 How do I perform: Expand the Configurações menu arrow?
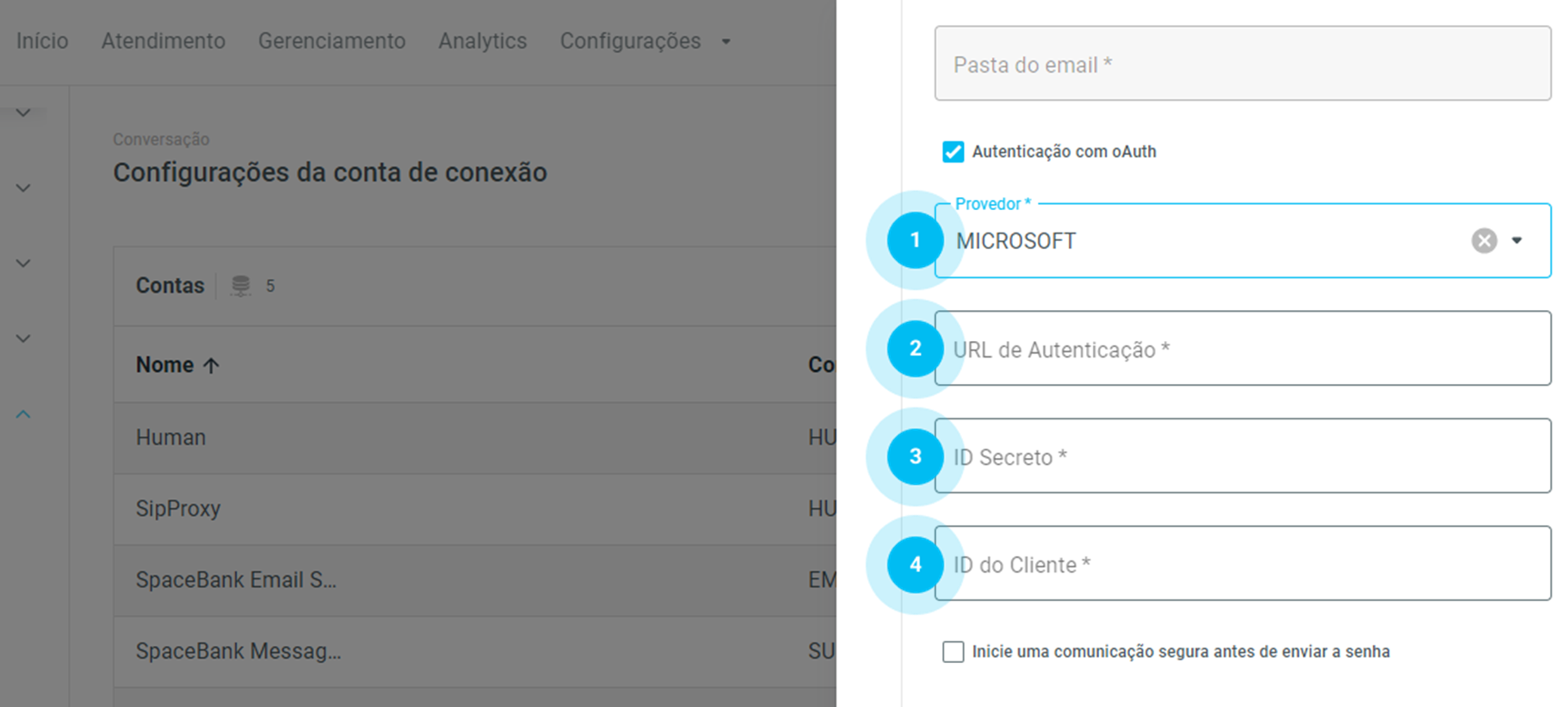(x=726, y=41)
